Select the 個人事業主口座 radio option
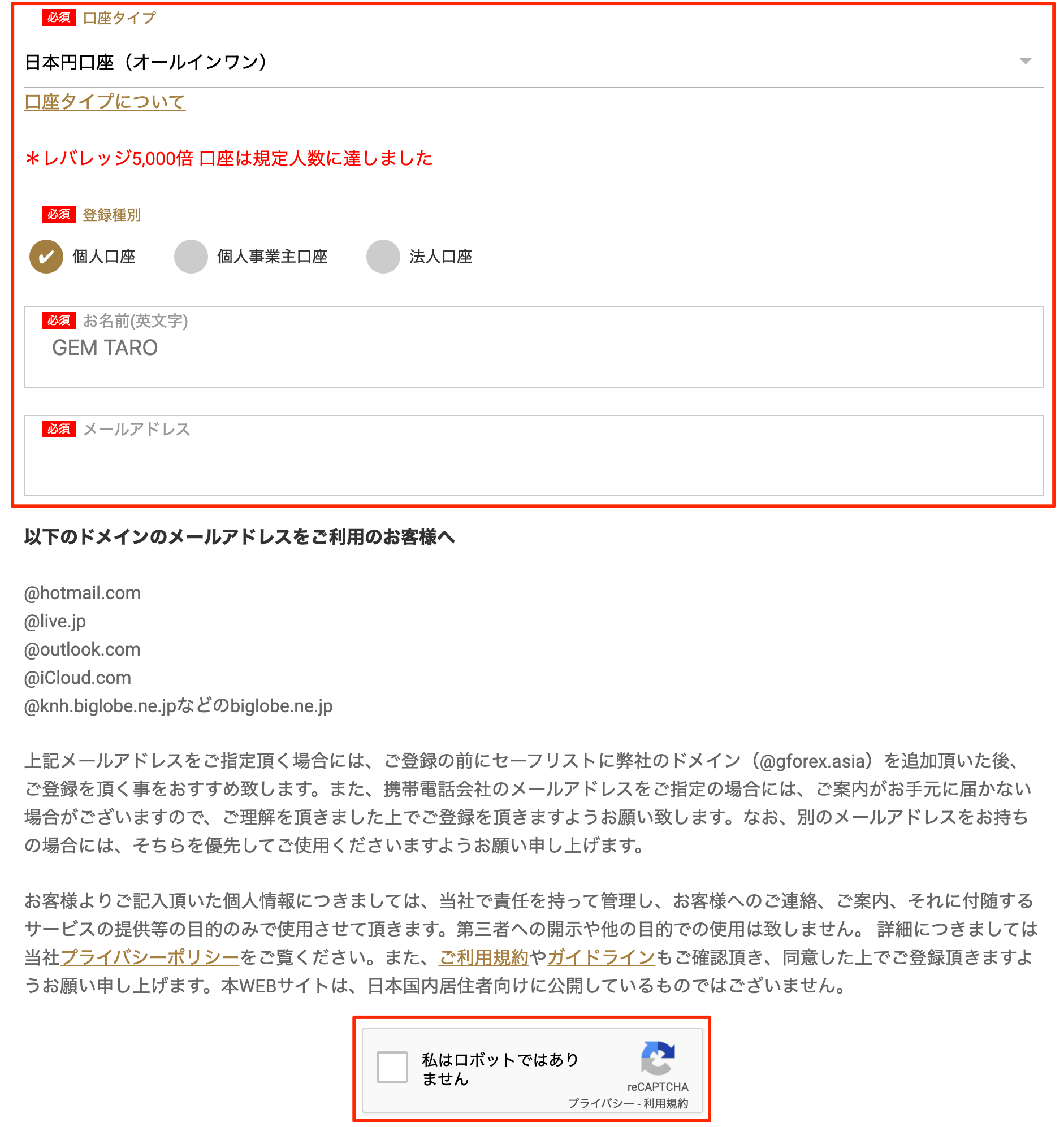This screenshot has height=1127, width=1064. pyautogui.click(x=191, y=257)
